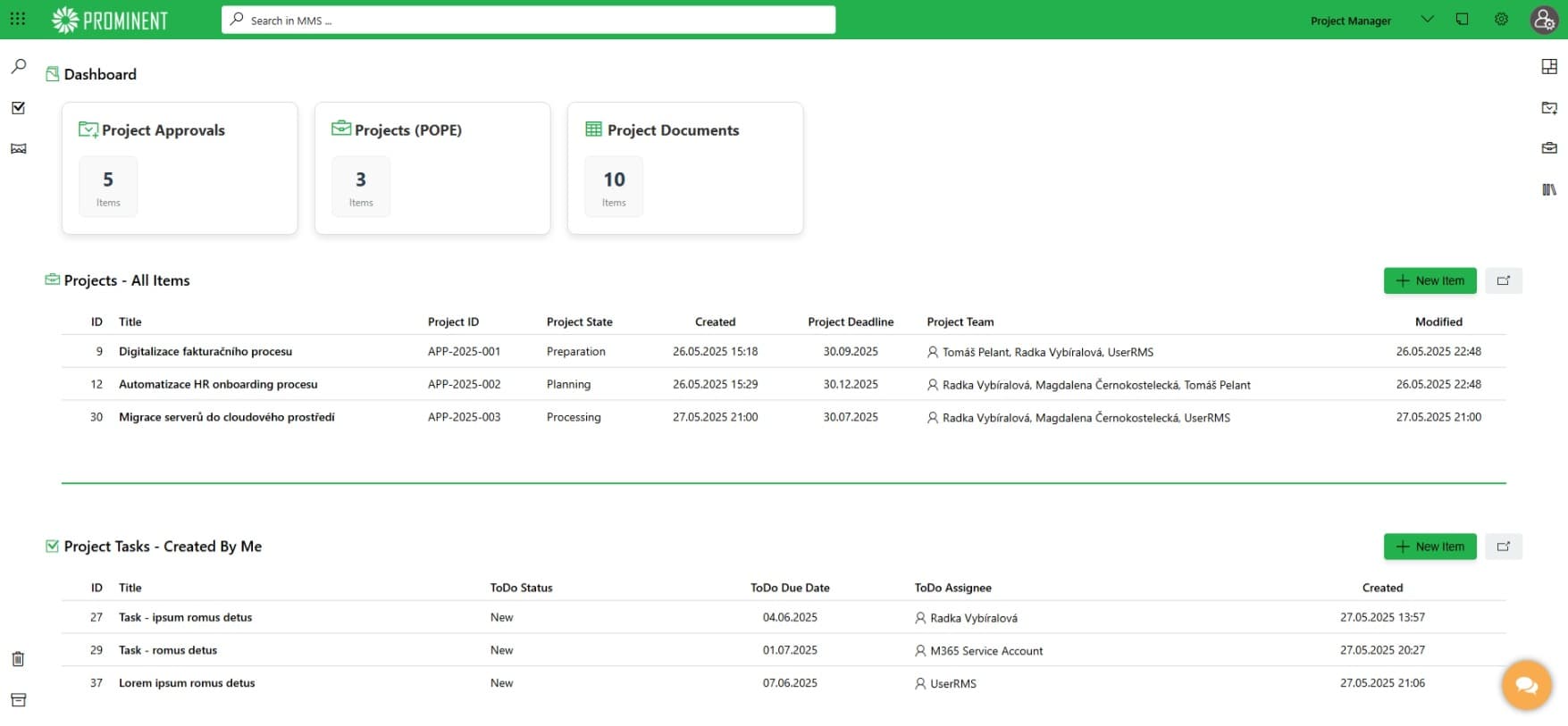Click the Projects - All Items heading
Viewport: 1568px width, 726px height.
(127, 280)
